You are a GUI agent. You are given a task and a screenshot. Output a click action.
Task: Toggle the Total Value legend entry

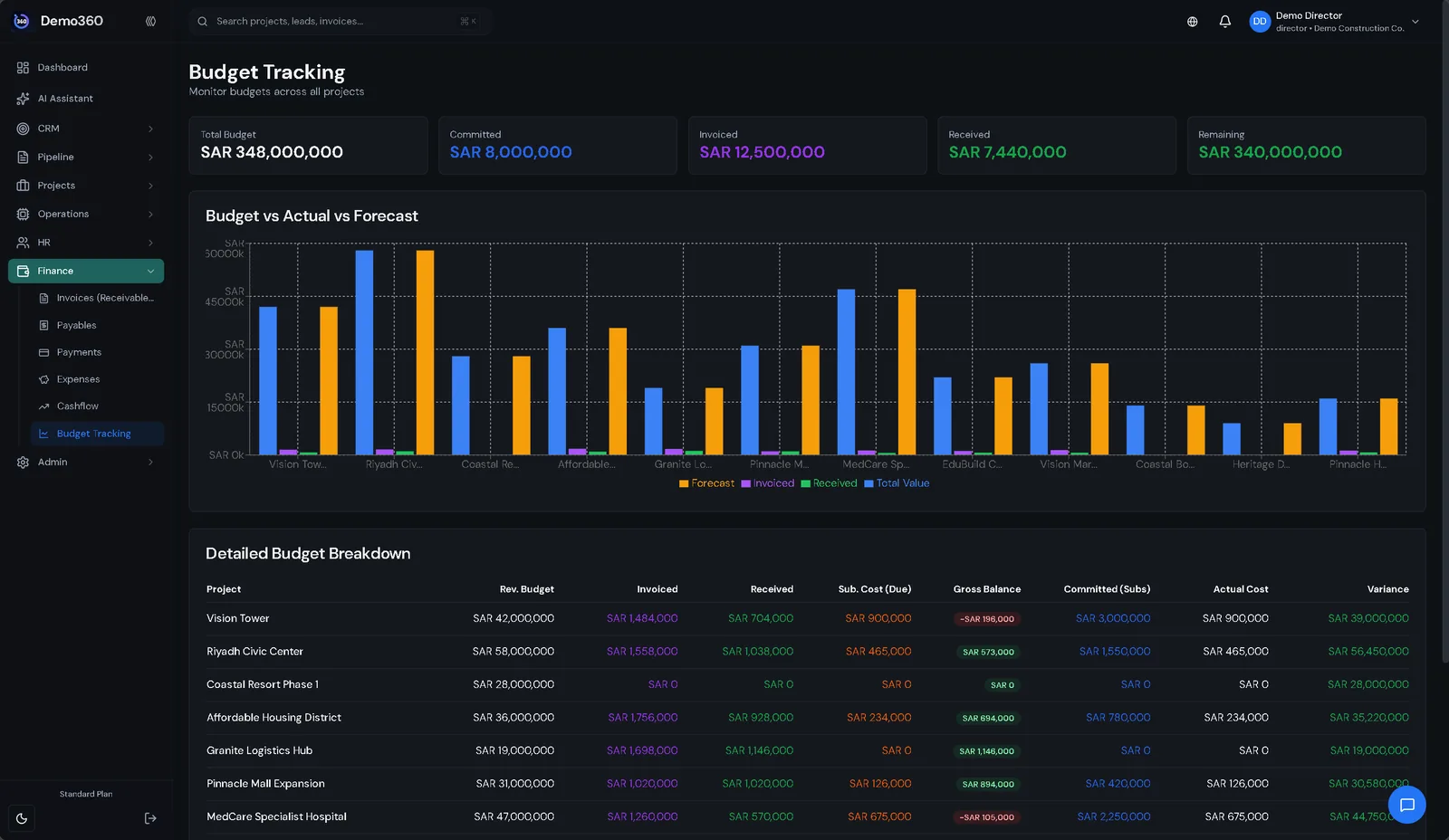pos(897,483)
